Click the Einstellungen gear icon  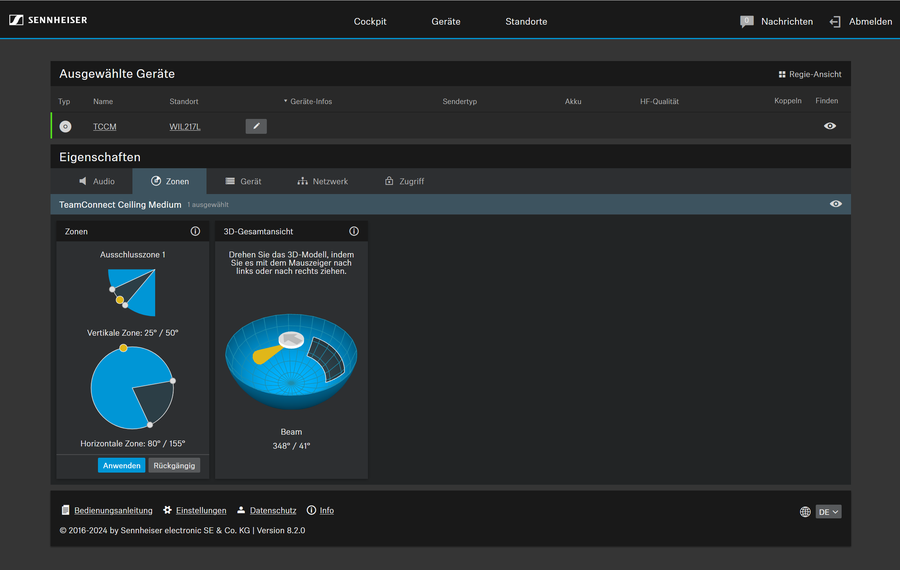pyautogui.click(x=167, y=510)
